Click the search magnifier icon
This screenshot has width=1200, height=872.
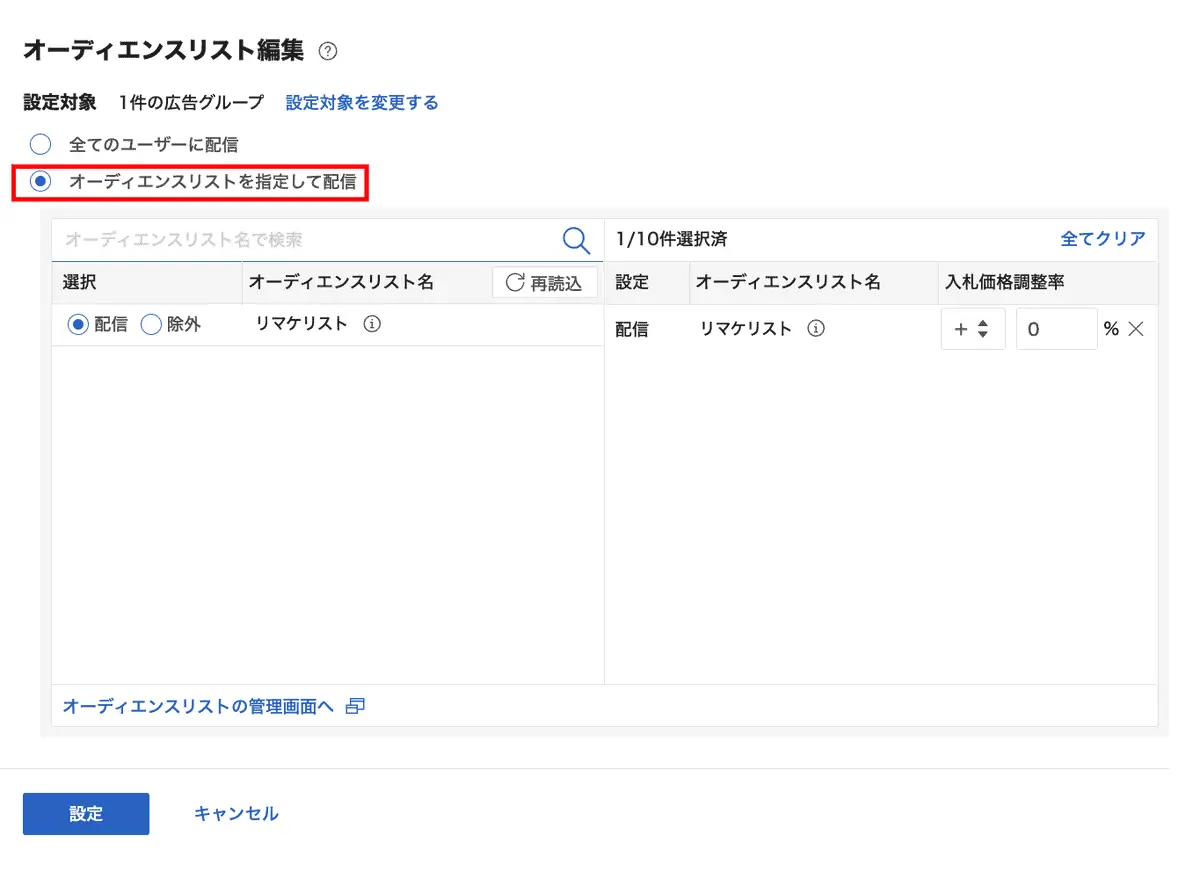click(576, 240)
